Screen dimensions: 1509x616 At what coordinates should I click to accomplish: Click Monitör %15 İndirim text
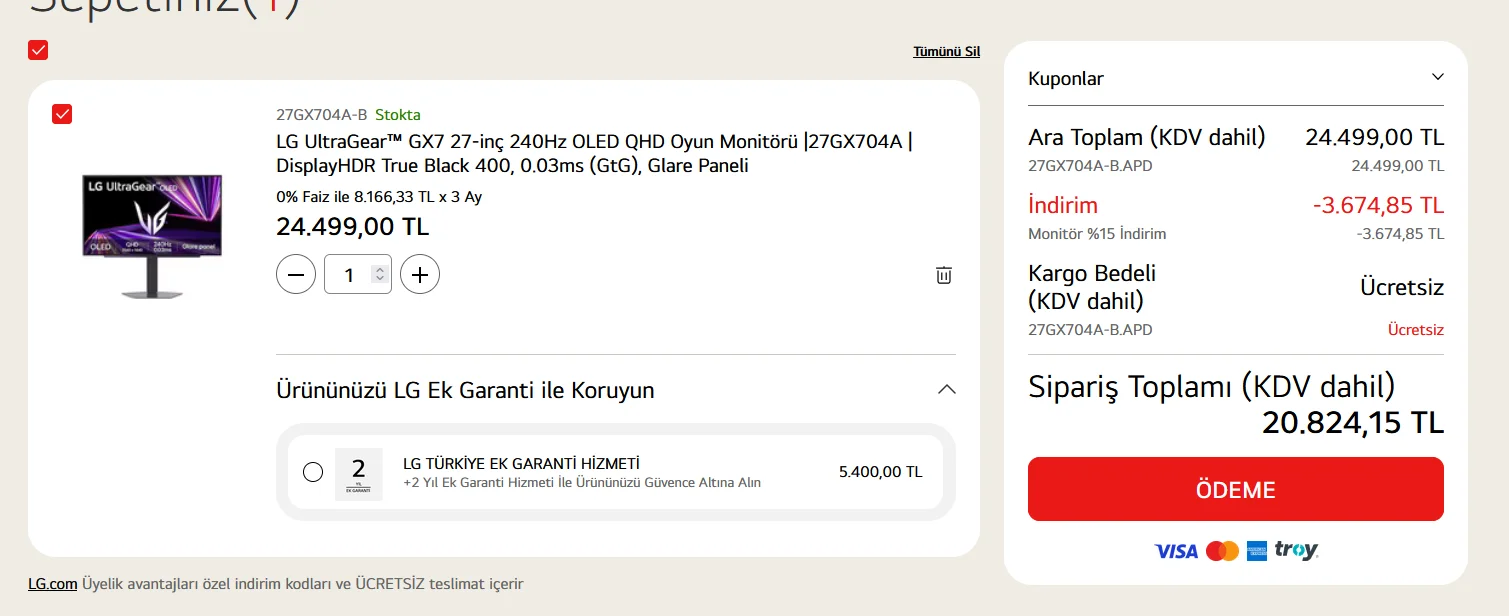tap(1097, 234)
